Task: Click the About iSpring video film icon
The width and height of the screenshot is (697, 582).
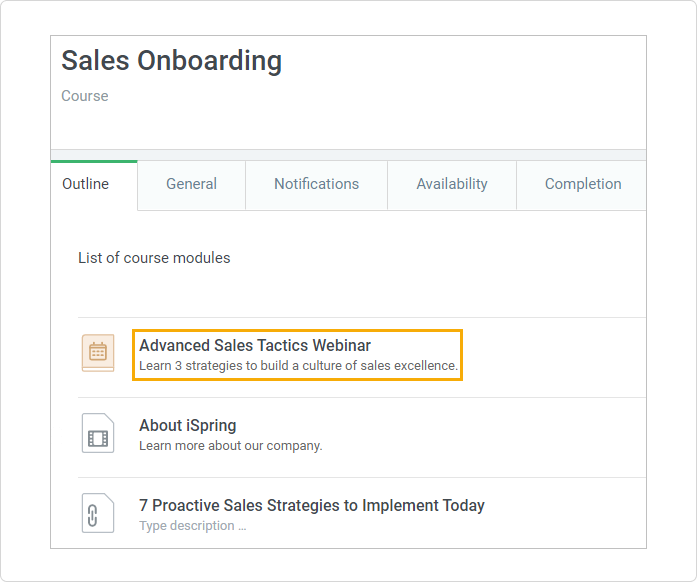Action: pos(98,434)
